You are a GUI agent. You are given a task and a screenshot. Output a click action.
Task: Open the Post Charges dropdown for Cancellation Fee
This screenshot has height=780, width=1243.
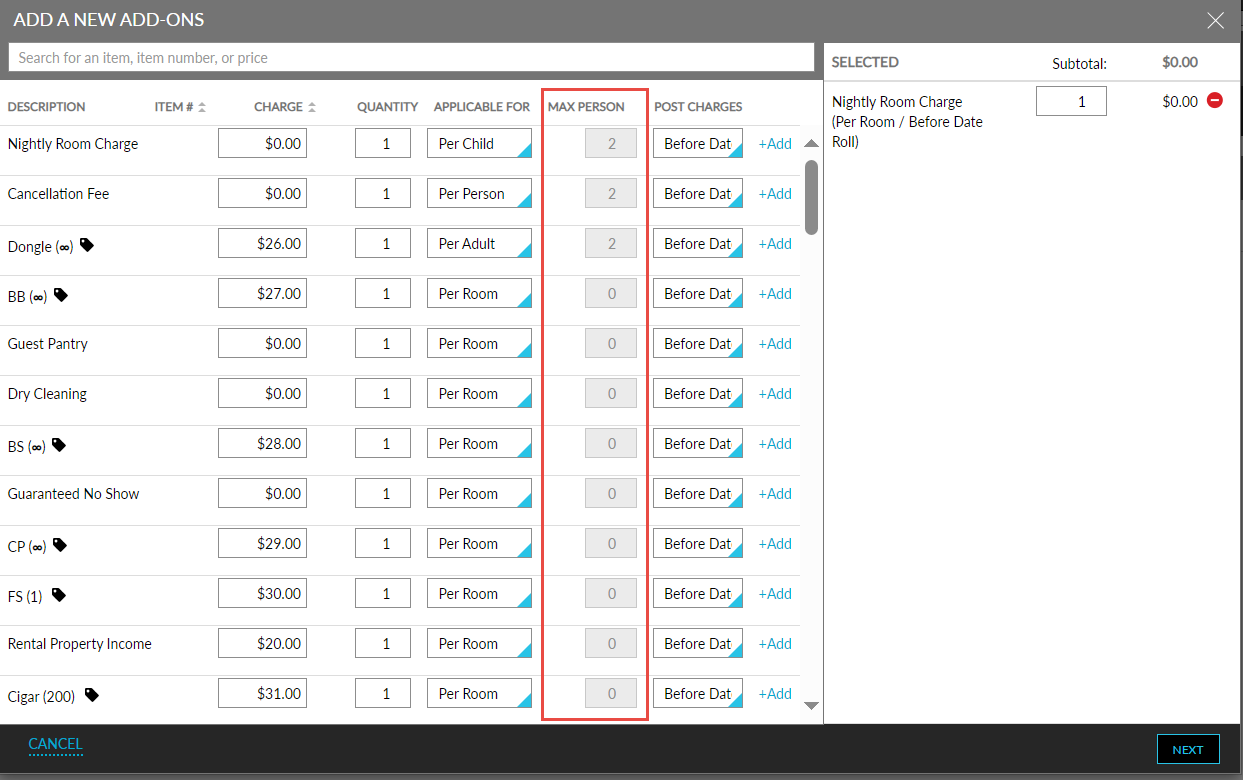pyautogui.click(x=697, y=193)
